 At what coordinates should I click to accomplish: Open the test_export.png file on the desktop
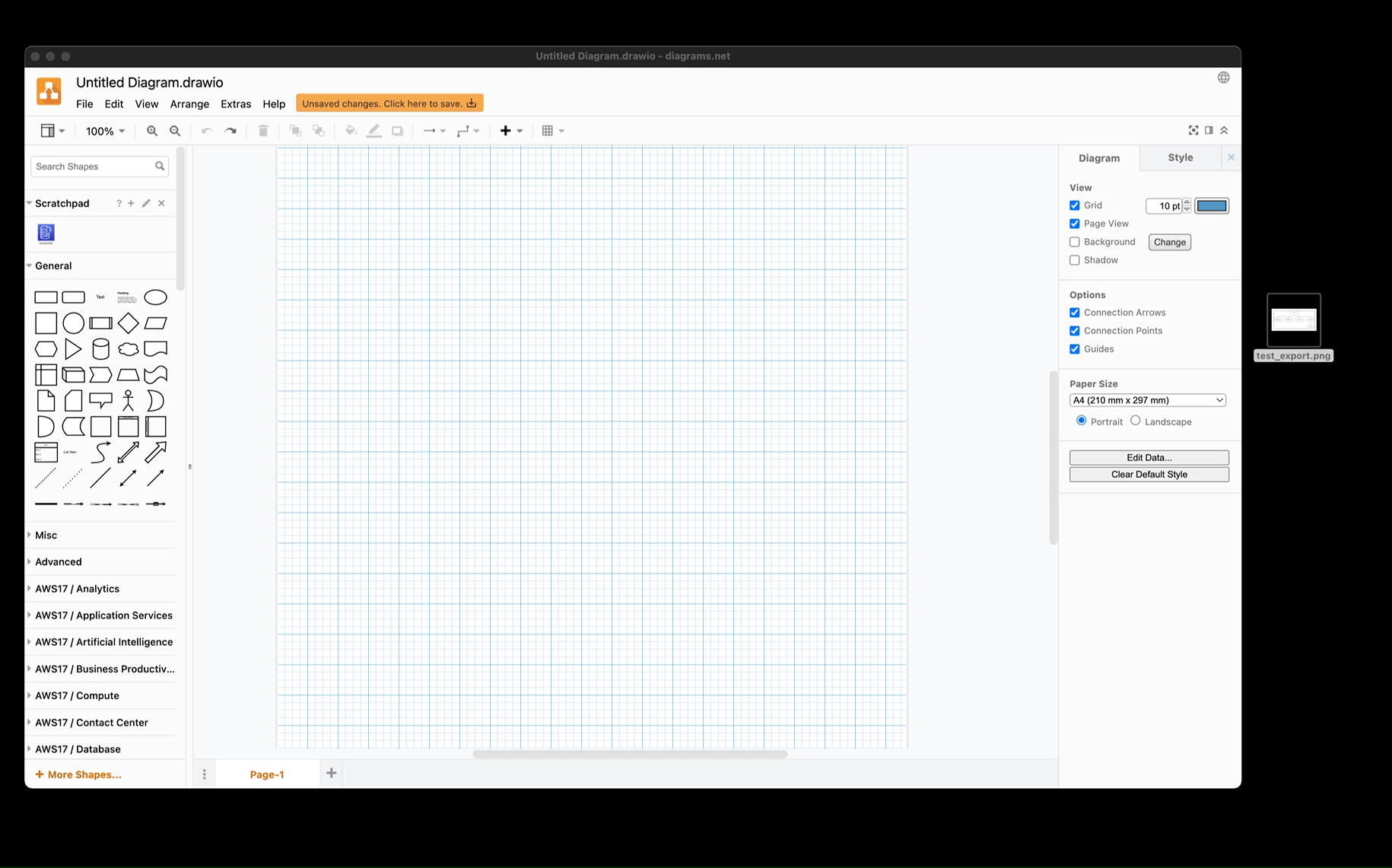click(x=1293, y=320)
